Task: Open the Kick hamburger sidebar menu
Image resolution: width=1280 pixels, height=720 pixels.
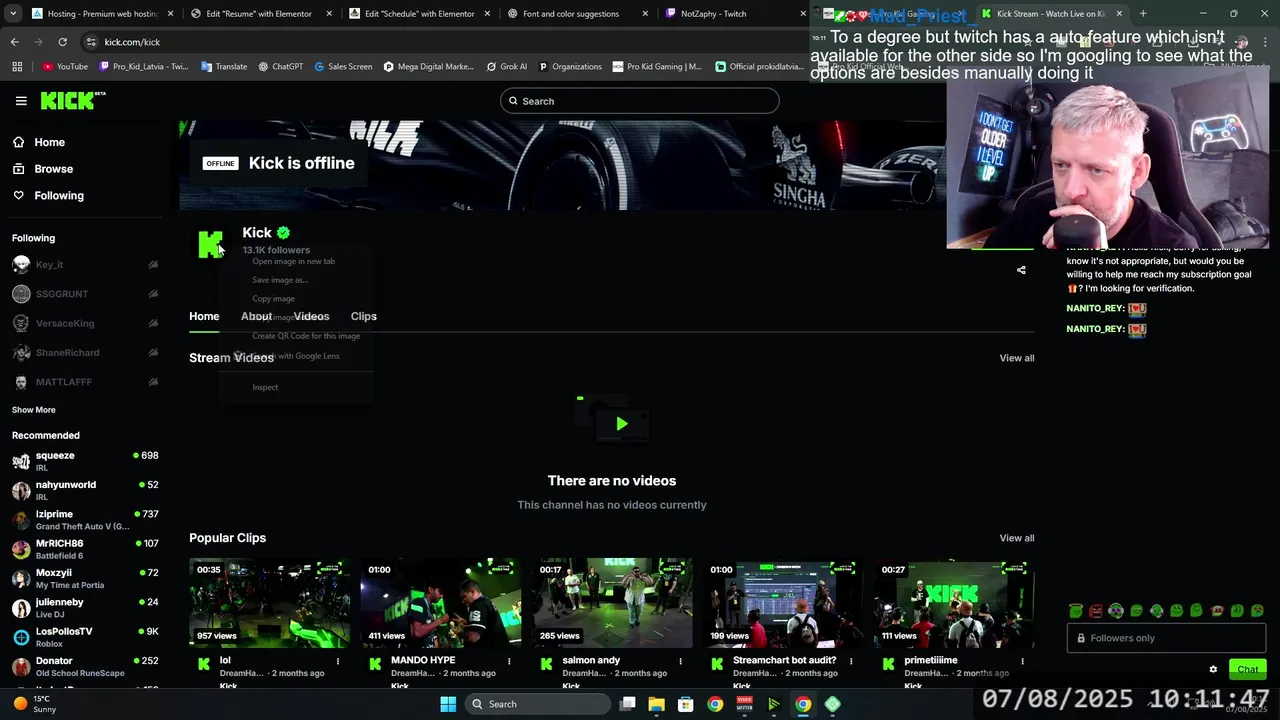Action: pos(21,101)
